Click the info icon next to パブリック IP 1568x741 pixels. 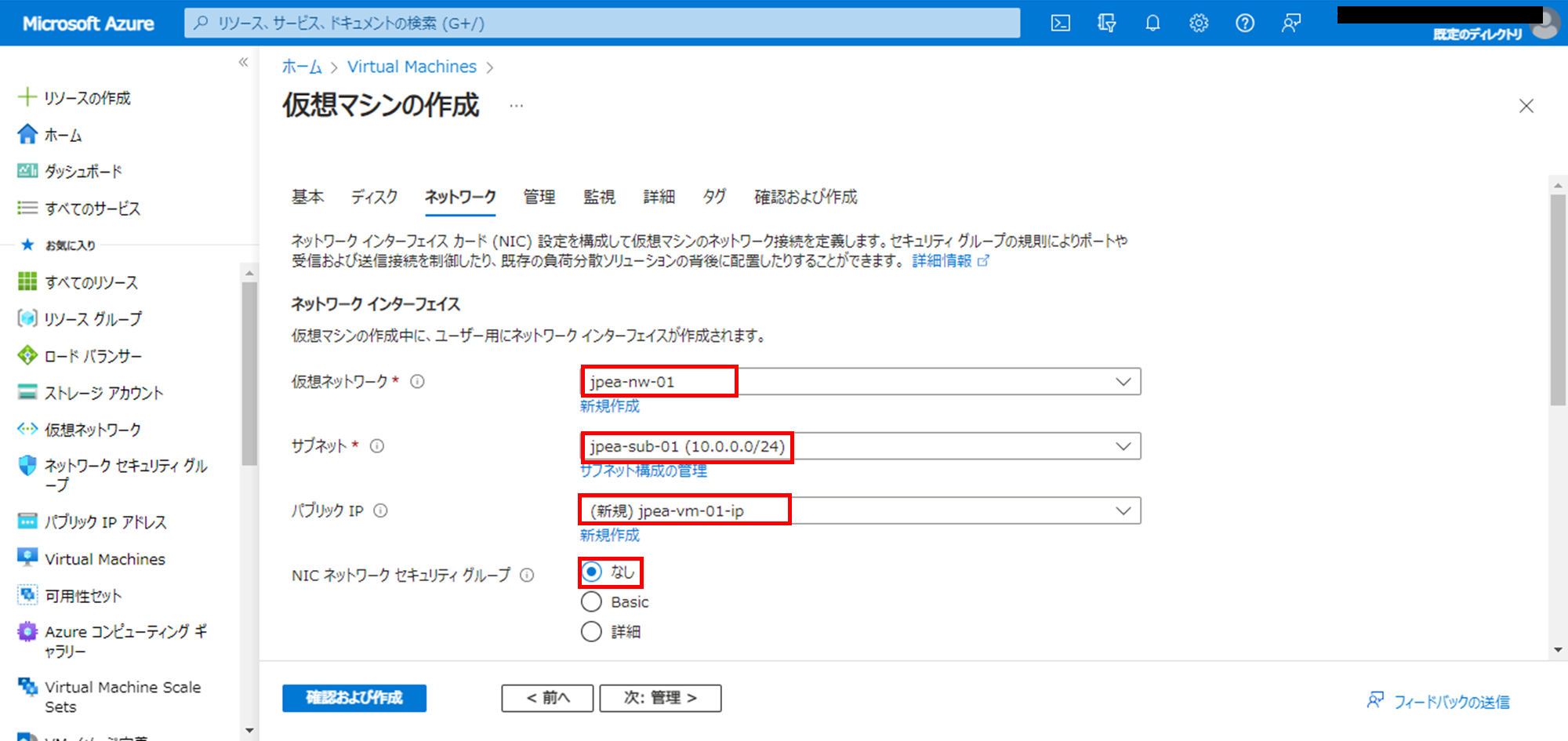(x=380, y=510)
